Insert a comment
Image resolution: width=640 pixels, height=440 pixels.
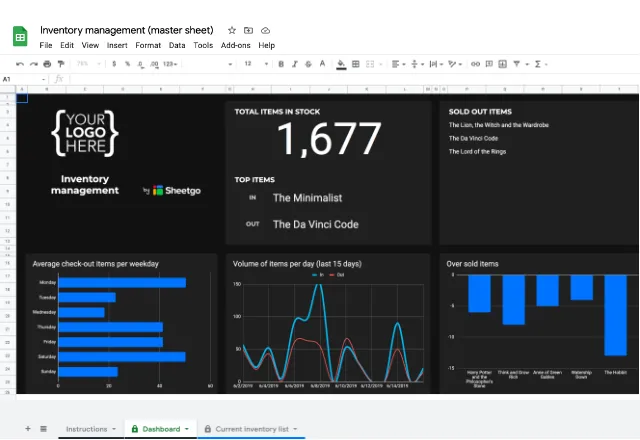point(489,64)
